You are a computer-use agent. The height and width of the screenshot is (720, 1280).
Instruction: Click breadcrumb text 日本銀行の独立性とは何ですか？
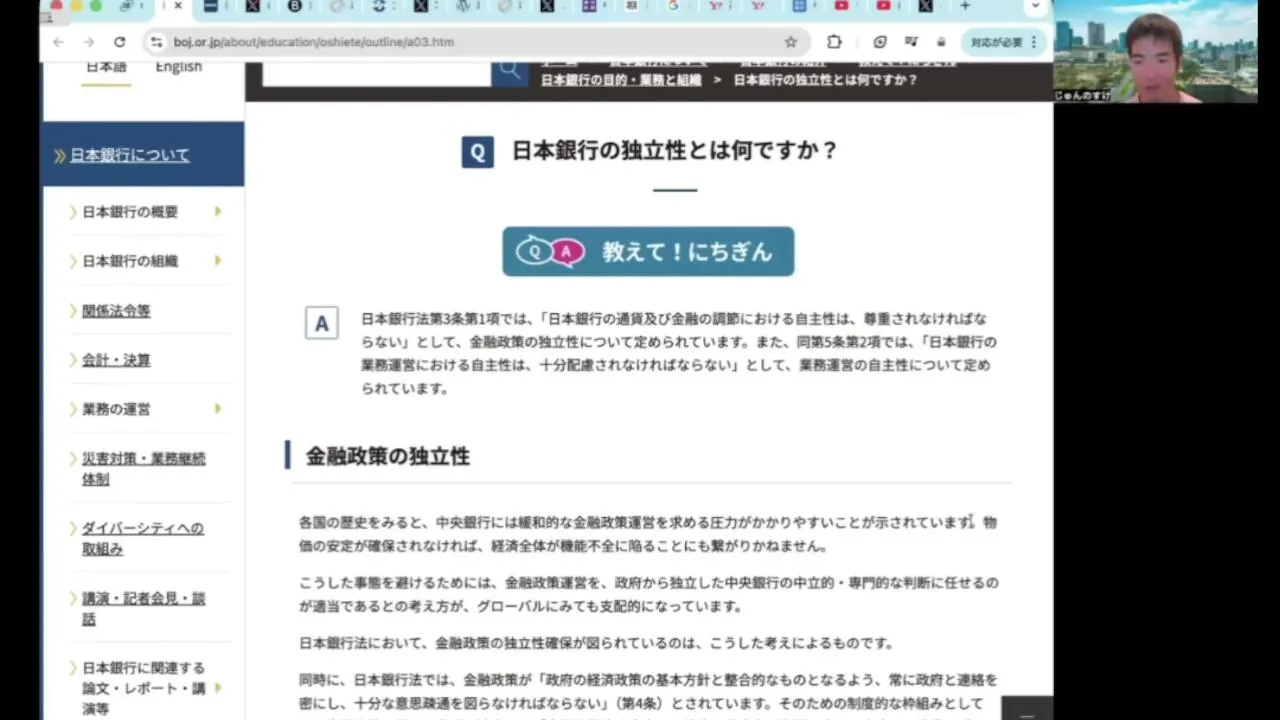pos(826,80)
